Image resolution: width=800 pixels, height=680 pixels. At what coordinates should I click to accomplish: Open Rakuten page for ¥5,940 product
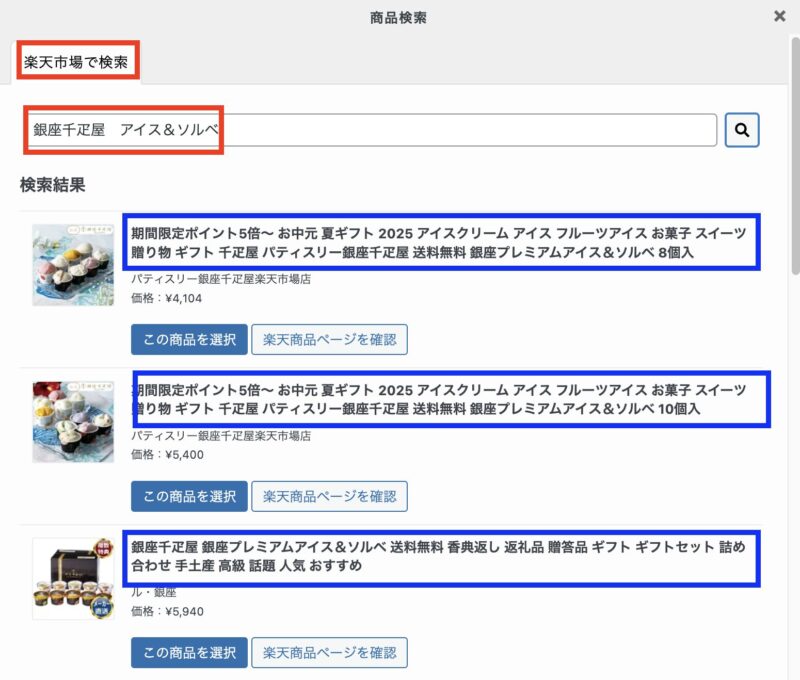[330, 652]
